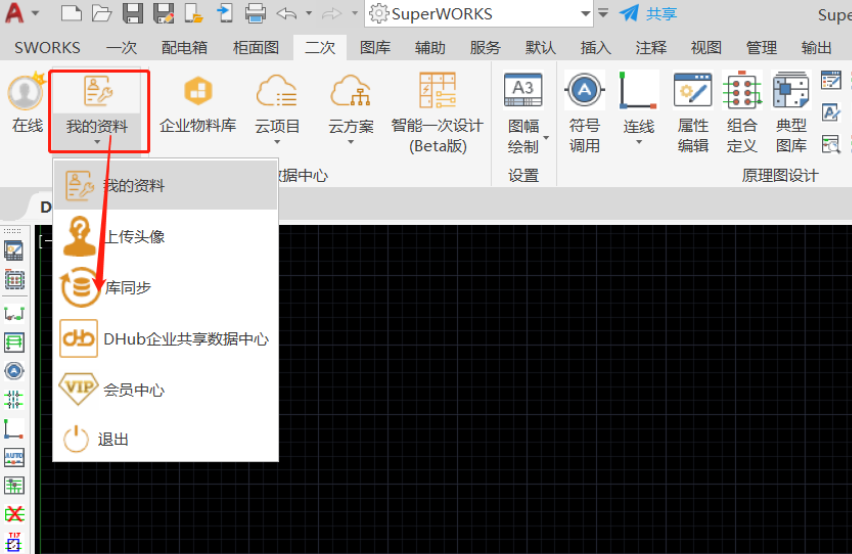Image resolution: width=852 pixels, height=554 pixels.
Task: Open the 服务 ribbon tab
Action: coord(485,48)
